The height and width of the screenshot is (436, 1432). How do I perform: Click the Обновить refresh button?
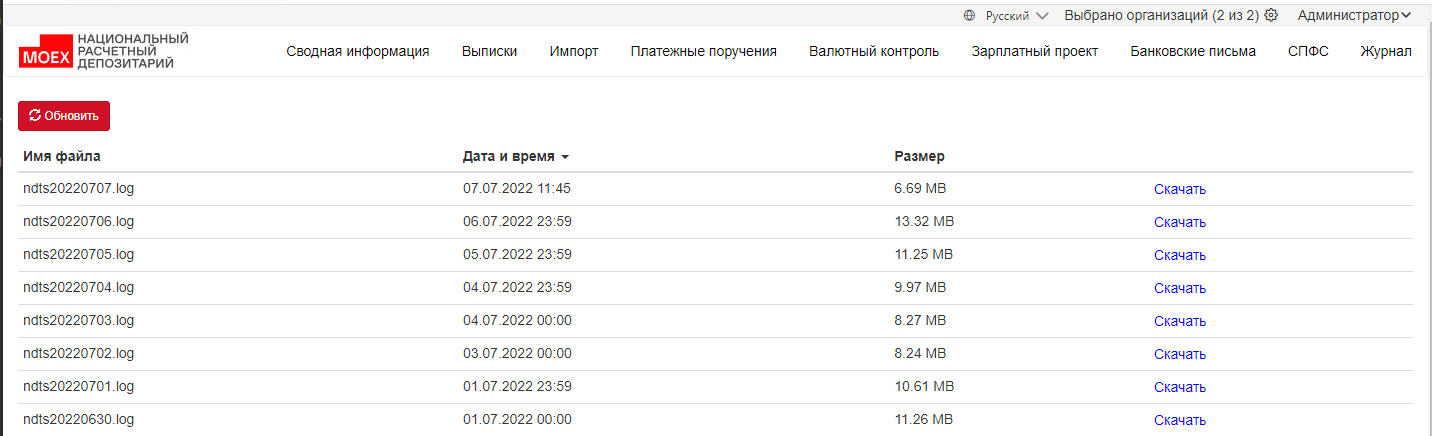point(64,116)
